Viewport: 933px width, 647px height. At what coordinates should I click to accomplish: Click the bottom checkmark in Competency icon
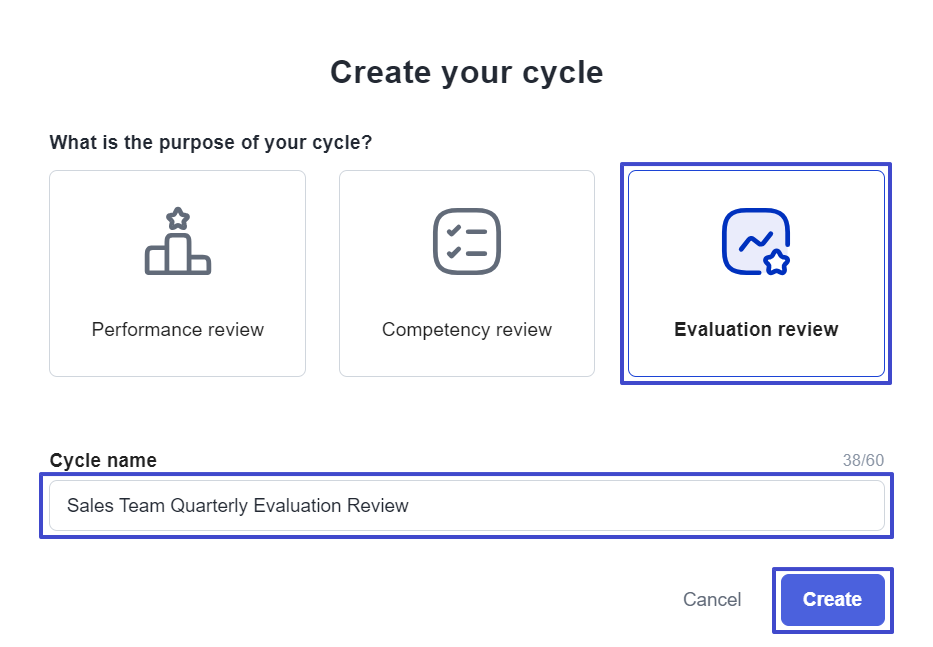tap(454, 252)
